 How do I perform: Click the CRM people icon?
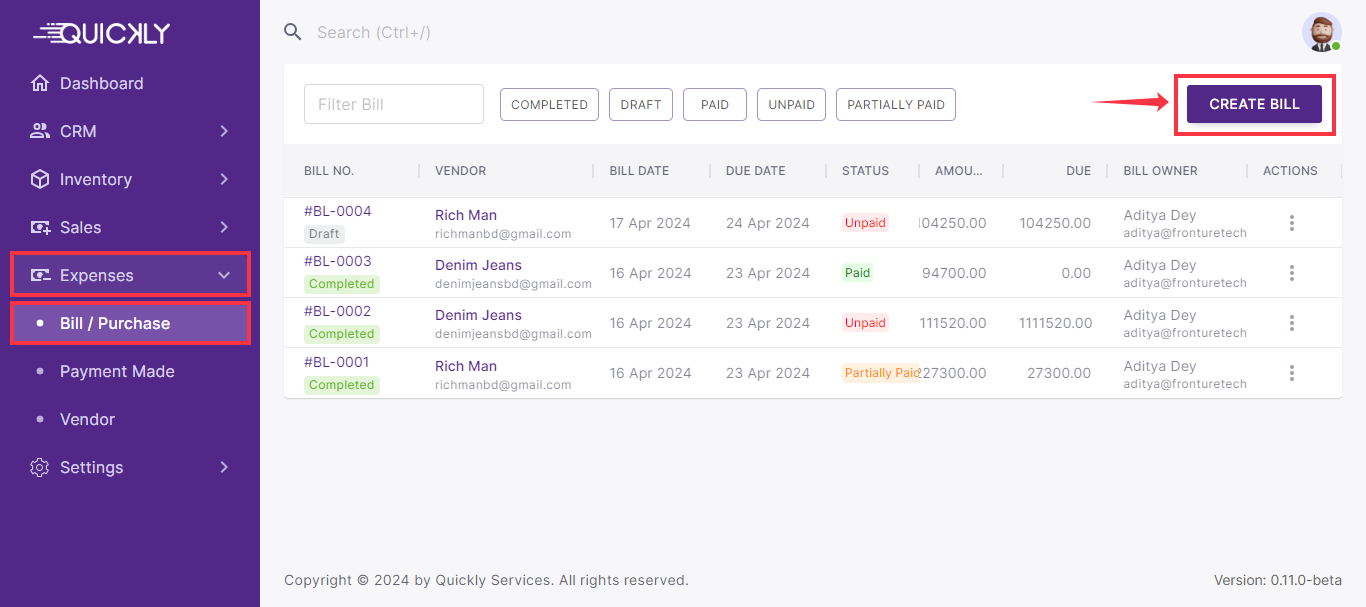(x=40, y=131)
